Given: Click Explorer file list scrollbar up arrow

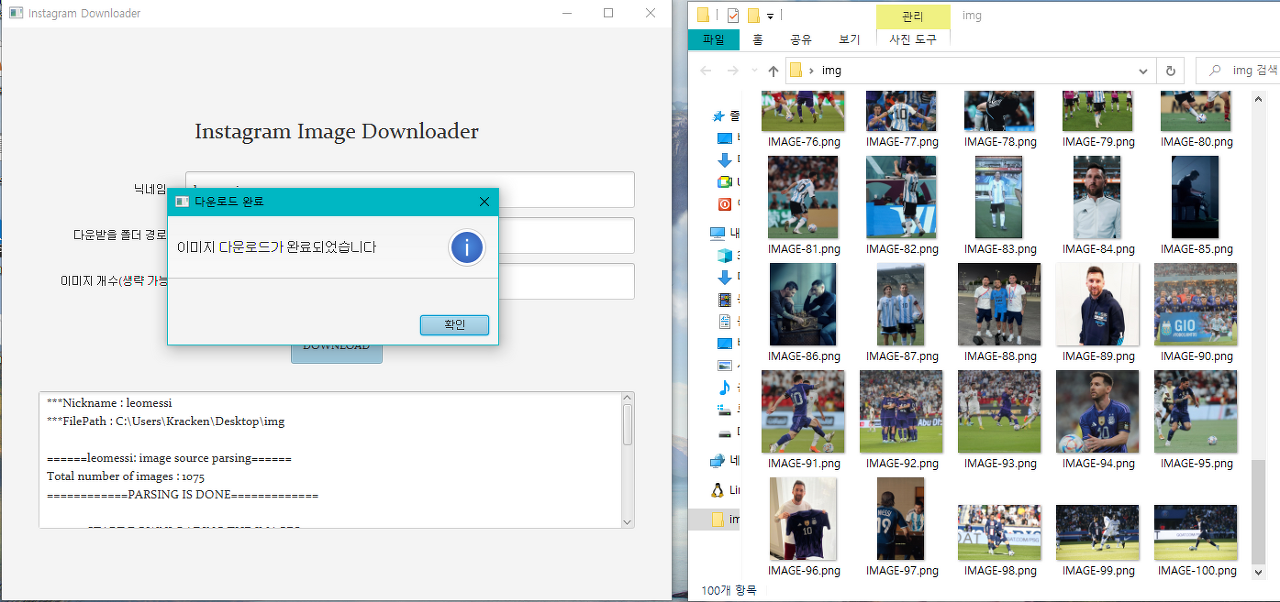Looking at the screenshot, I should coord(1257,98).
